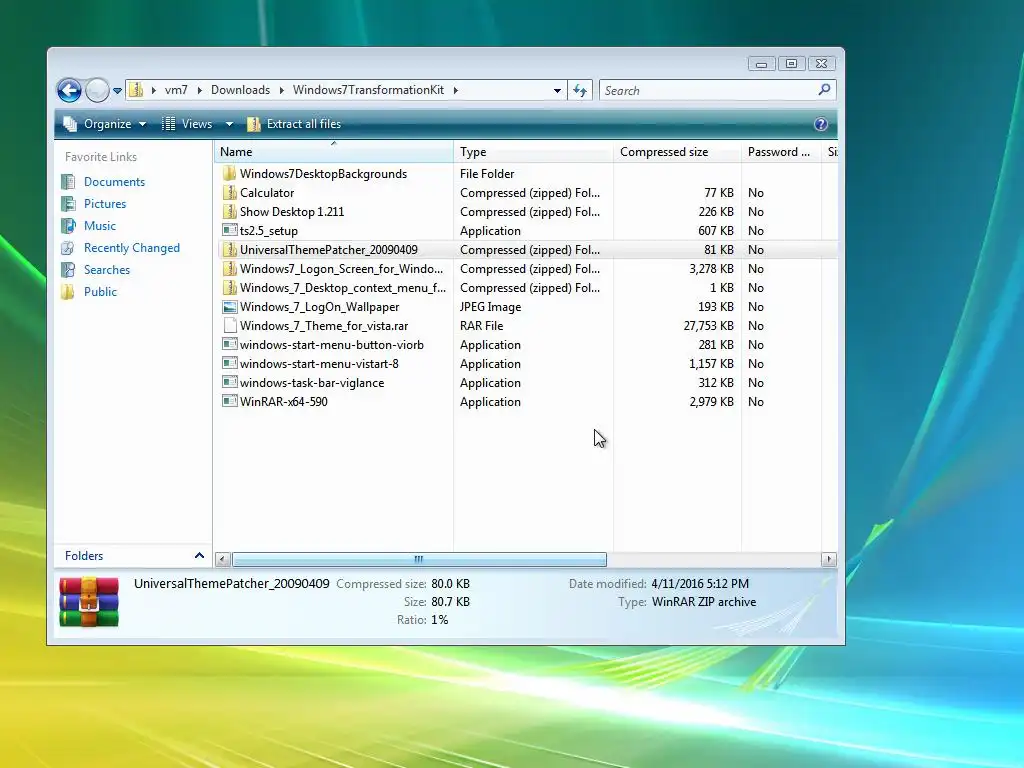1024x768 pixels.
Task: Navigate to Downloads breadcrumb segment
Action: (240, 90)
